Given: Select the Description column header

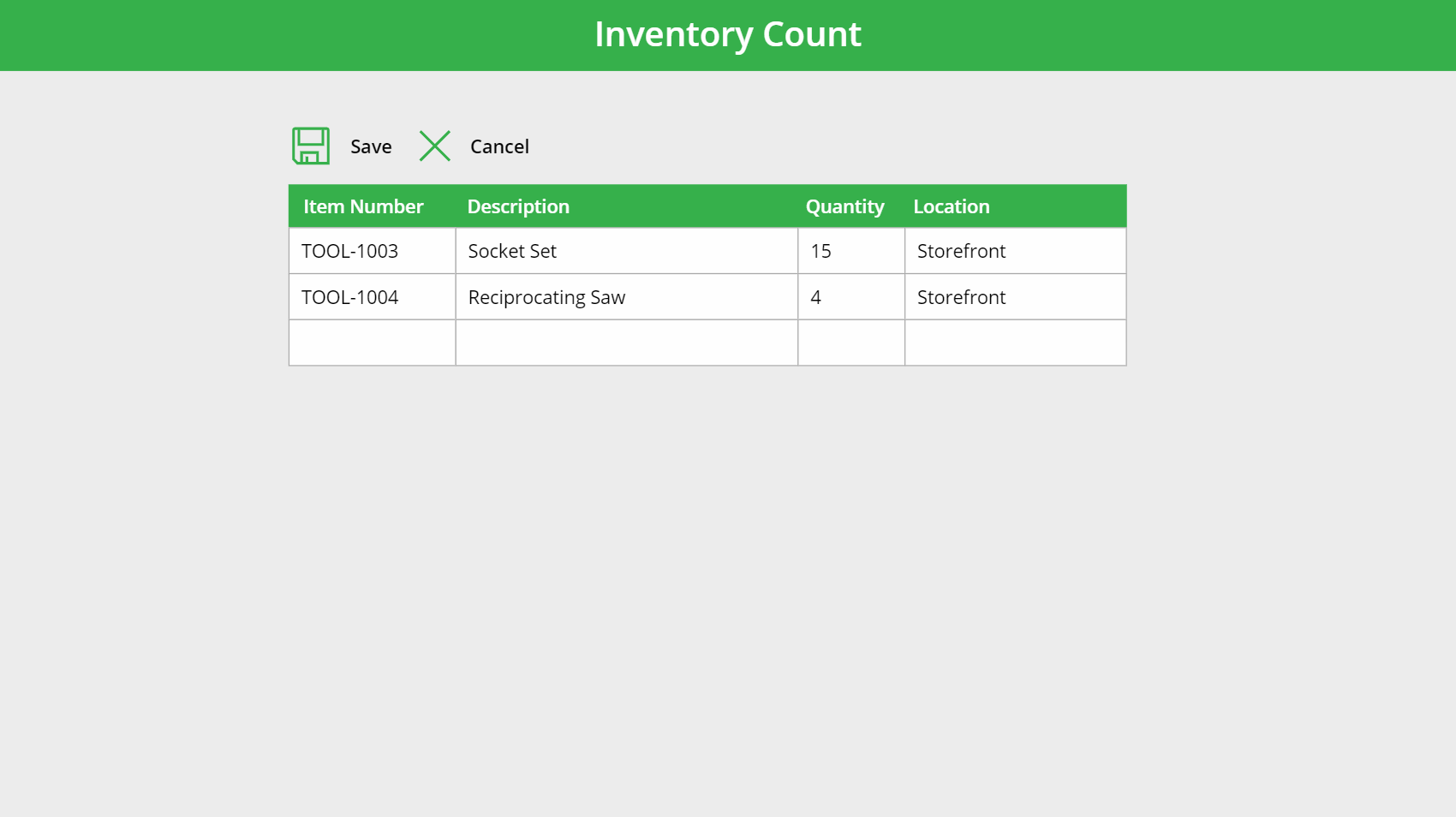Looking at the screenshot, I should [518, 206].
